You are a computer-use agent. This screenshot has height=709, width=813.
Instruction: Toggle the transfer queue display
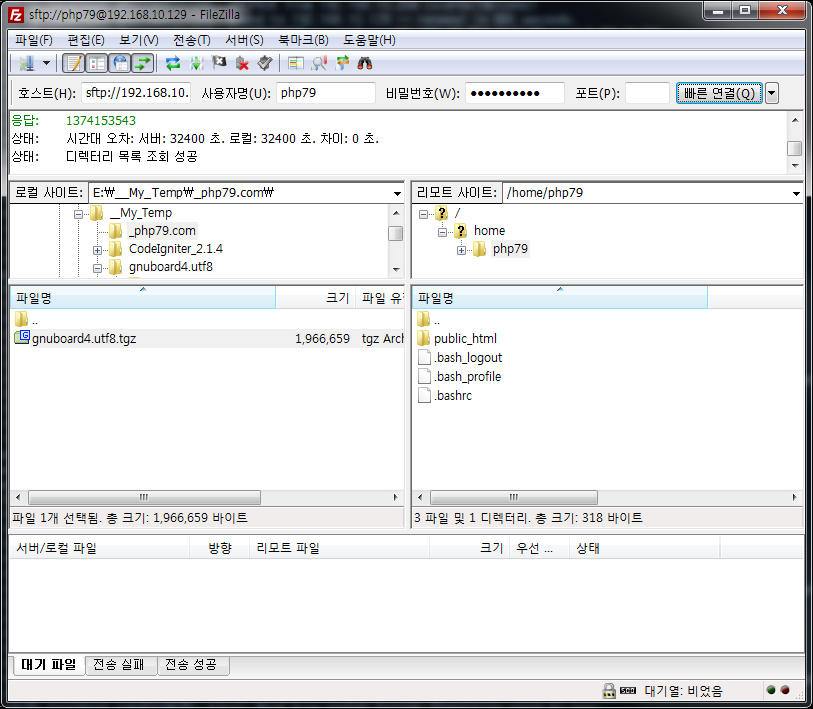[143, 63]
